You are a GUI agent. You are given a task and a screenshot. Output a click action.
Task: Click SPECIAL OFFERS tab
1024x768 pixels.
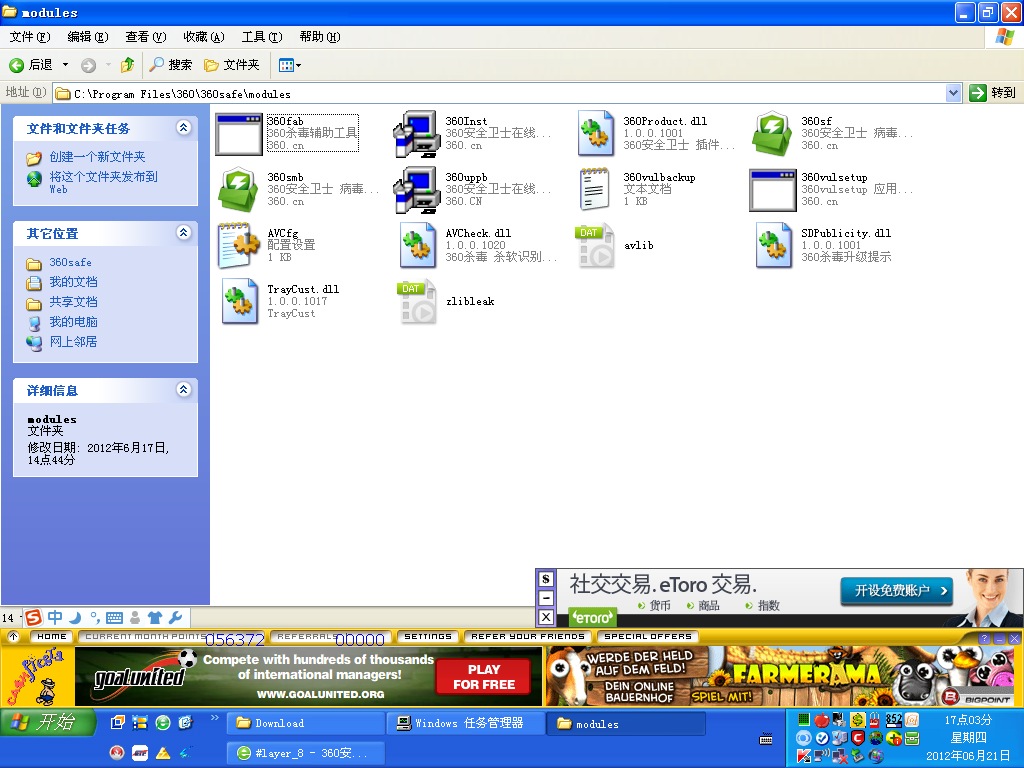[648, 637]
